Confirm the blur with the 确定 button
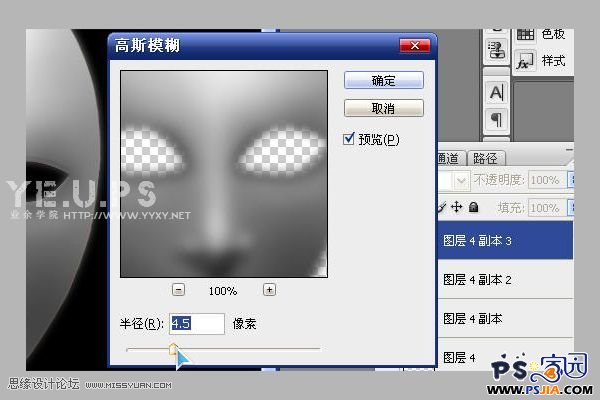The image size is (600, 400). pos(383,80)
